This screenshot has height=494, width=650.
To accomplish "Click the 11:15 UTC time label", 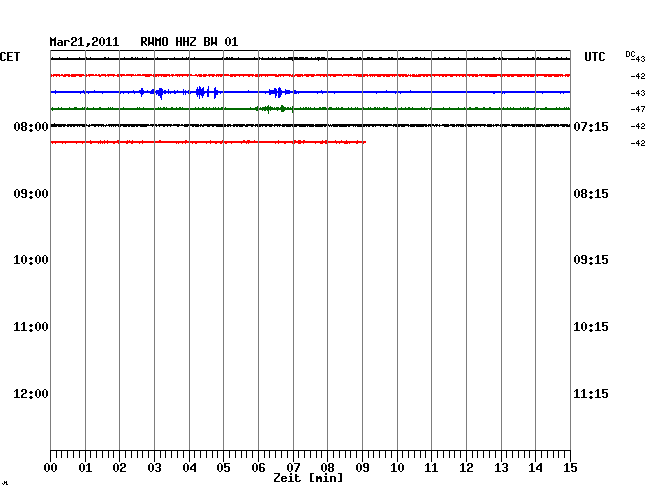I will point(591,394).
